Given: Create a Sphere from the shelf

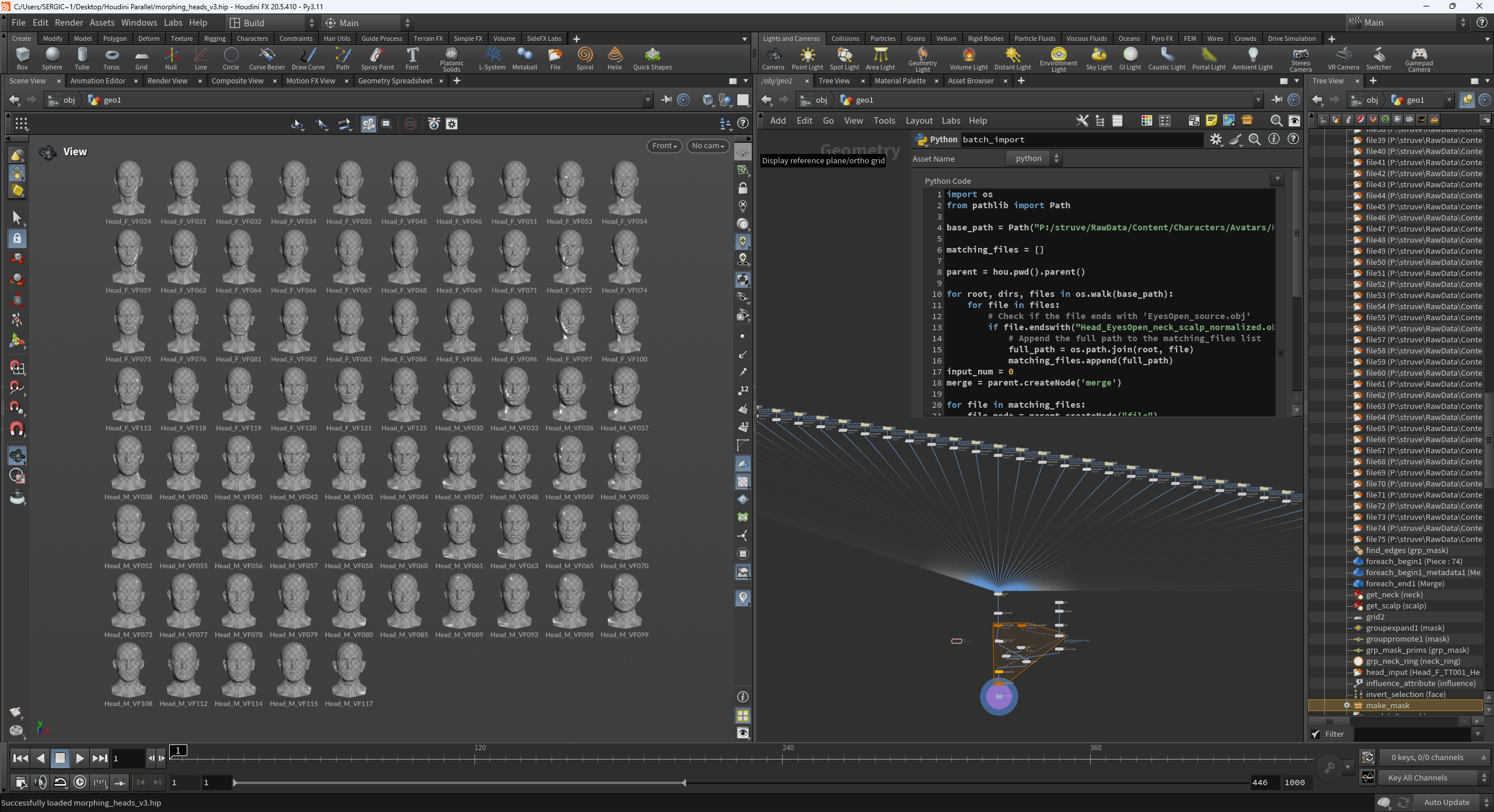Looking at the screenshot, I should (x=52, y=59).
